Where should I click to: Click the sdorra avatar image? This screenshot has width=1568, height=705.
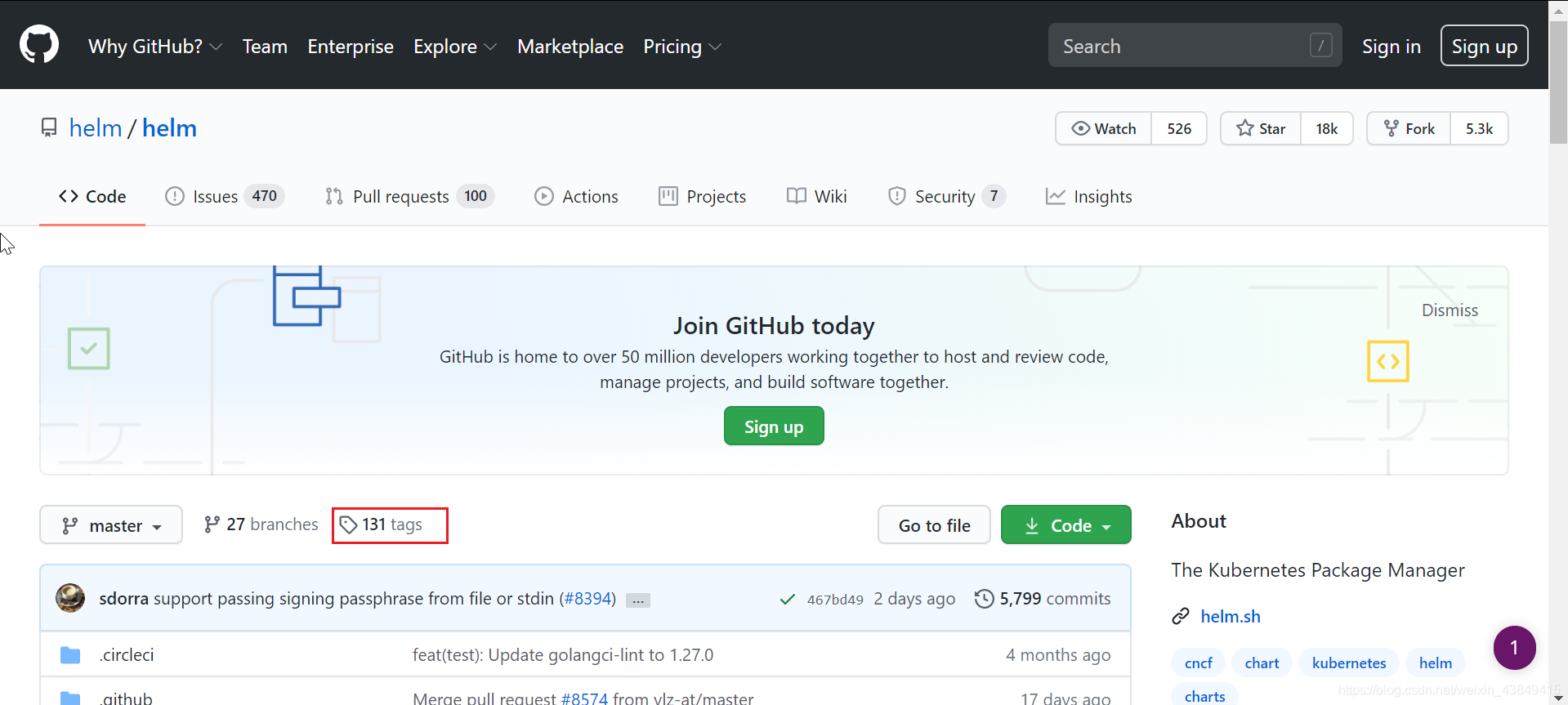pyautogui.click(x=70, y=598)
